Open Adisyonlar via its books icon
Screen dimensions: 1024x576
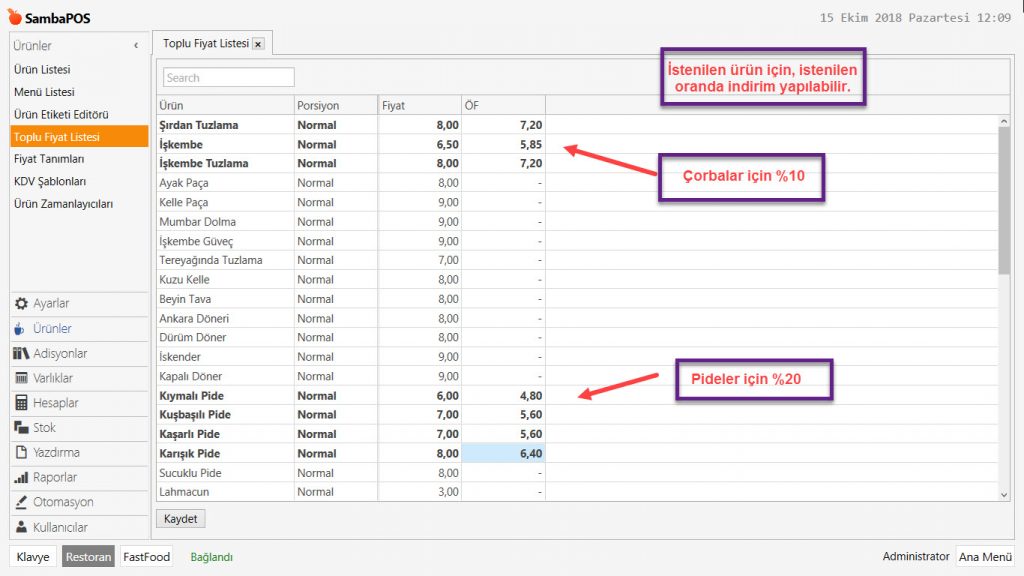click(21, 354)
